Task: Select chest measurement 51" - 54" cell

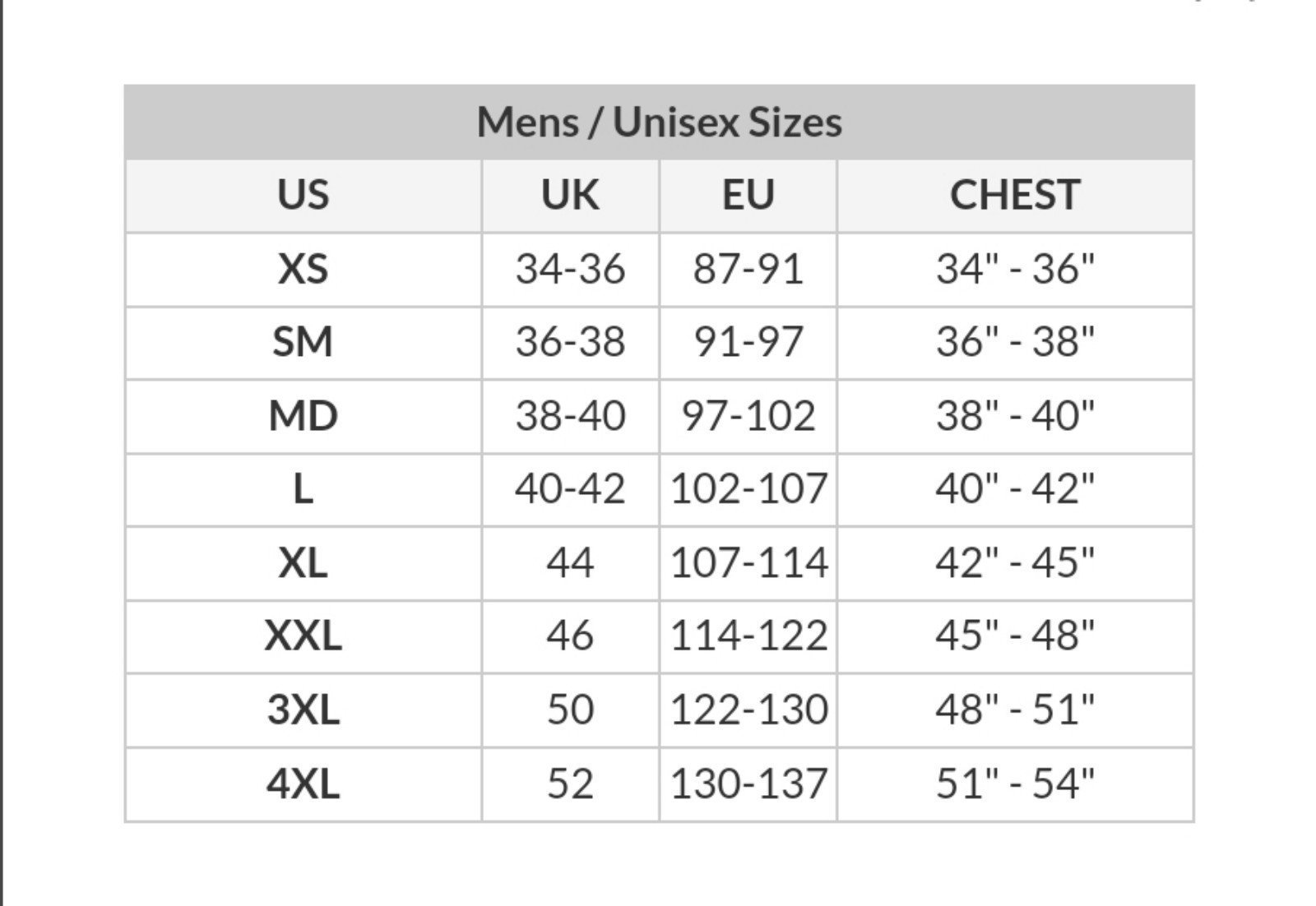Action: (1015, 783)
